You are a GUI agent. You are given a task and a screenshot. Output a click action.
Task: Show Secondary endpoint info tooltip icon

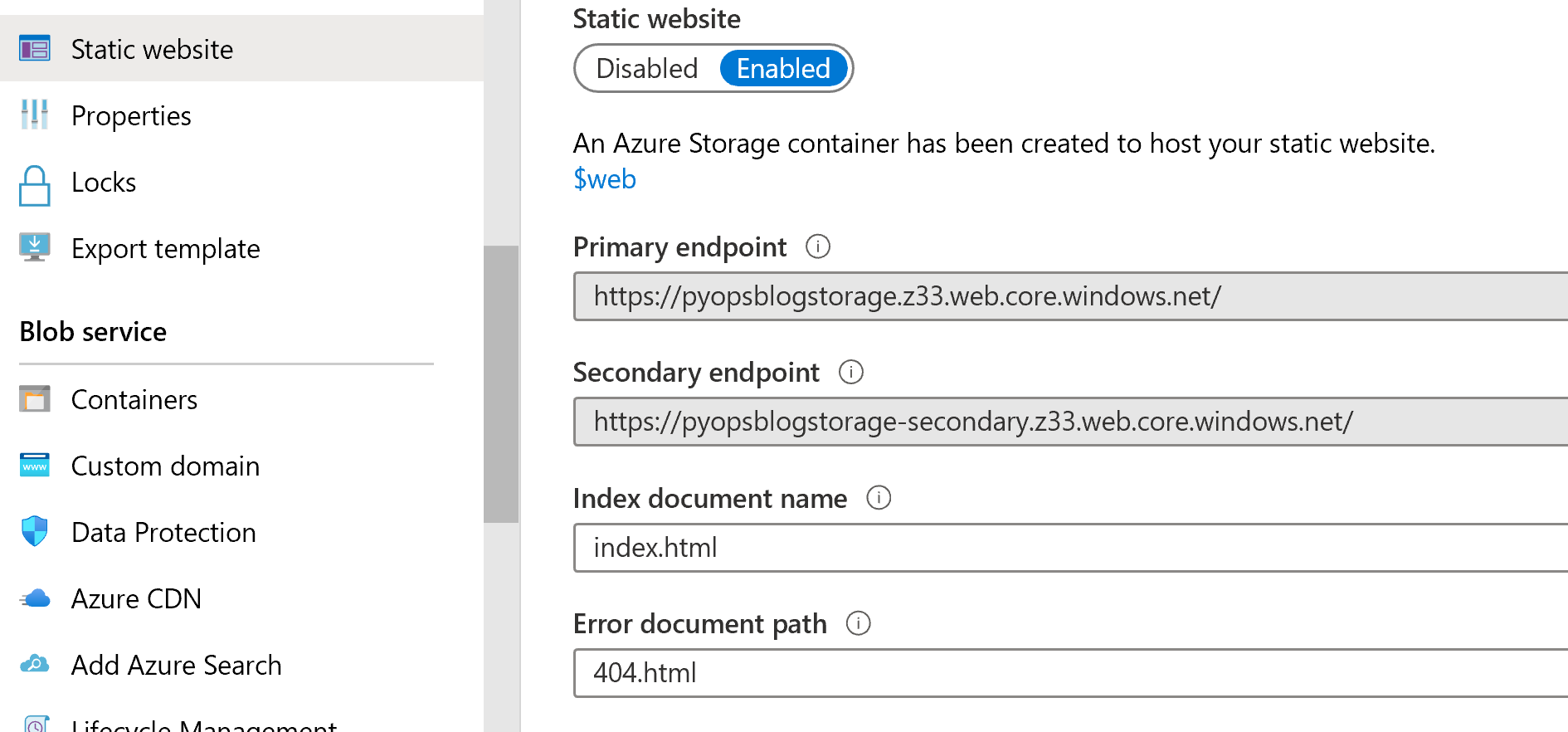(x=851, y=372)
